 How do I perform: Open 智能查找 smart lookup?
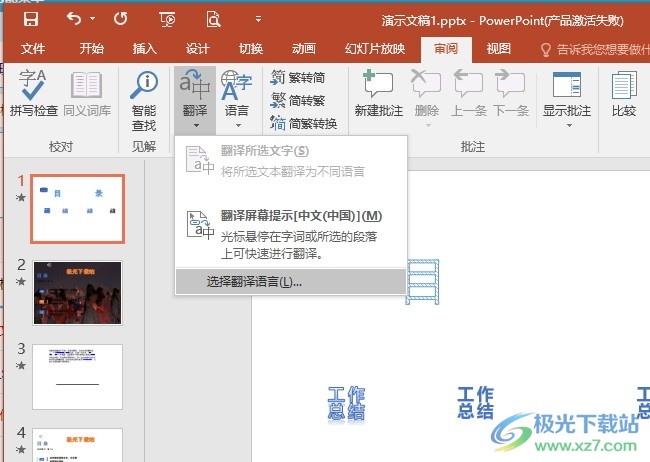[144, 101]
